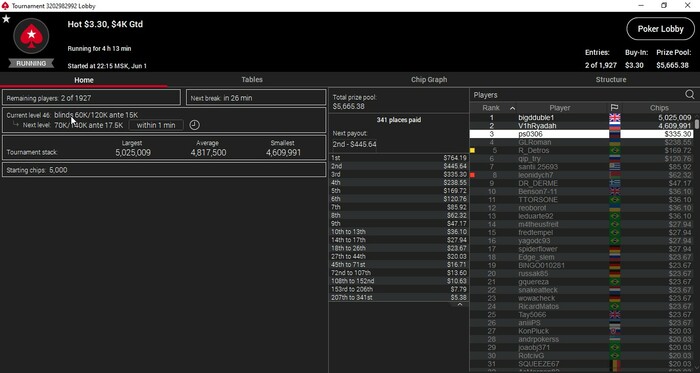Click the 1st place payout row
The width and height of the screenshot is (700, 373).
click(399, 158)
